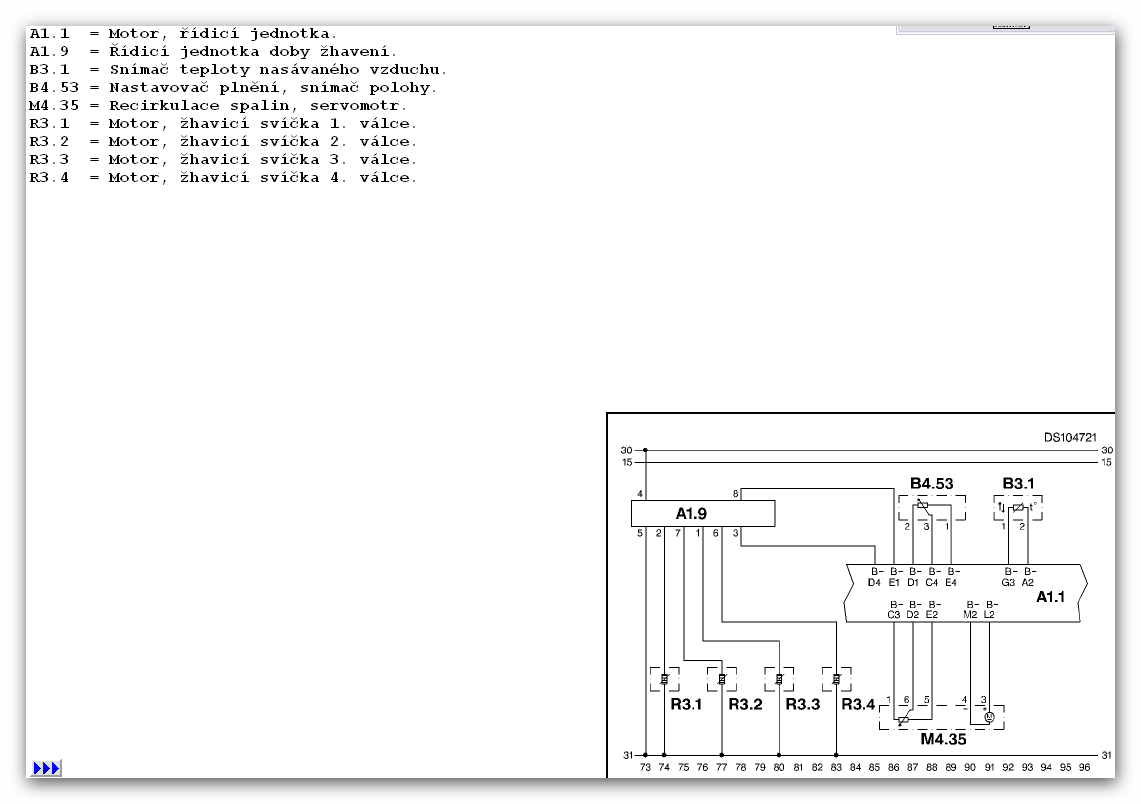Select legend line 'B3.1 = Snímač teploty nasávaného vzduchu.'
1141x804 pixels.
[238, 70]
